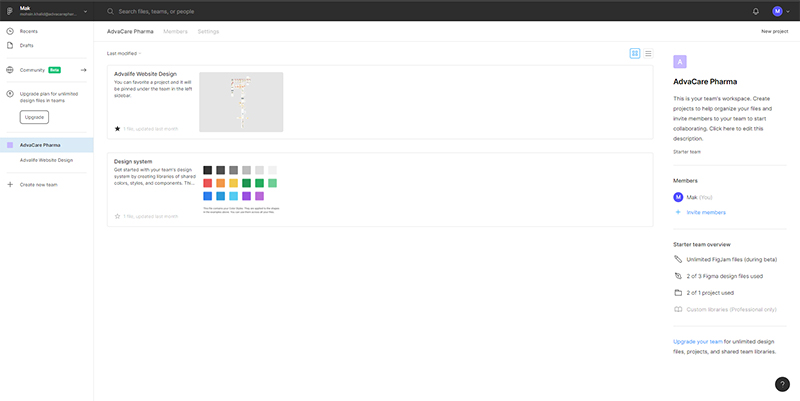Unfavorite Advalife Website Design with the filled star

coord(117,129)
